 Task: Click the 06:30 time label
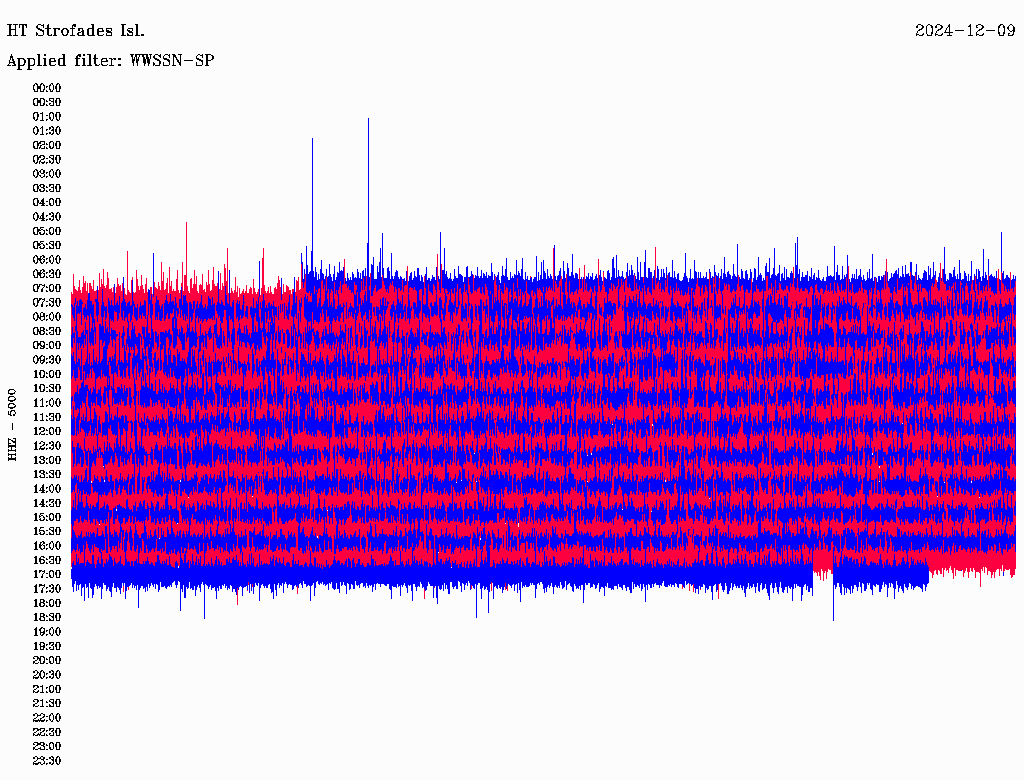pyautogui.click(x=47, y=274)
